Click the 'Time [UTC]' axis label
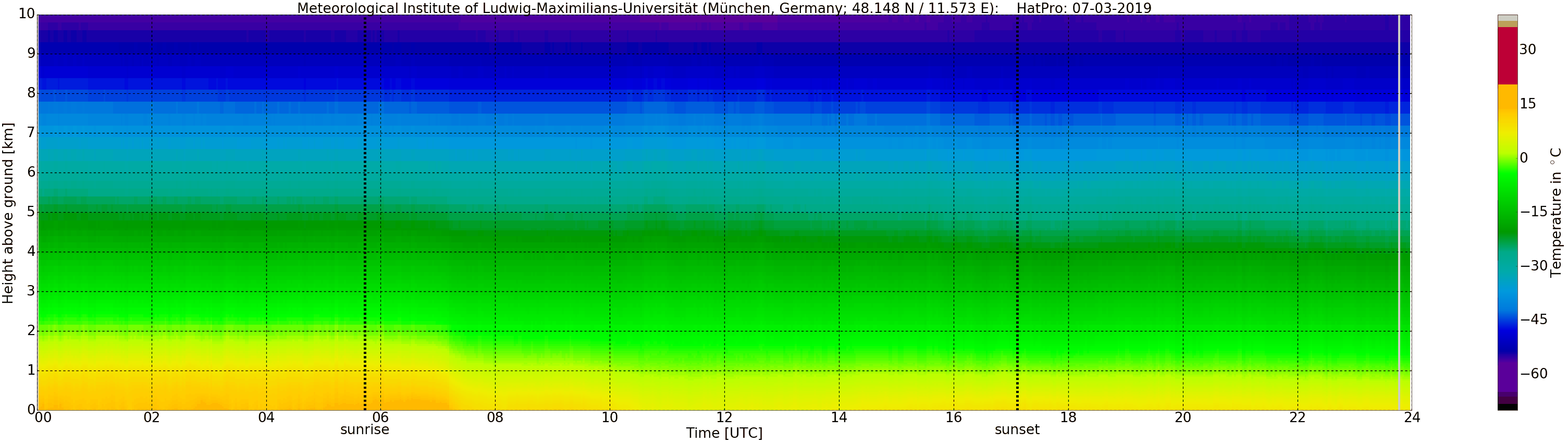Viewport: 1568px width, 443px height. 724,433
